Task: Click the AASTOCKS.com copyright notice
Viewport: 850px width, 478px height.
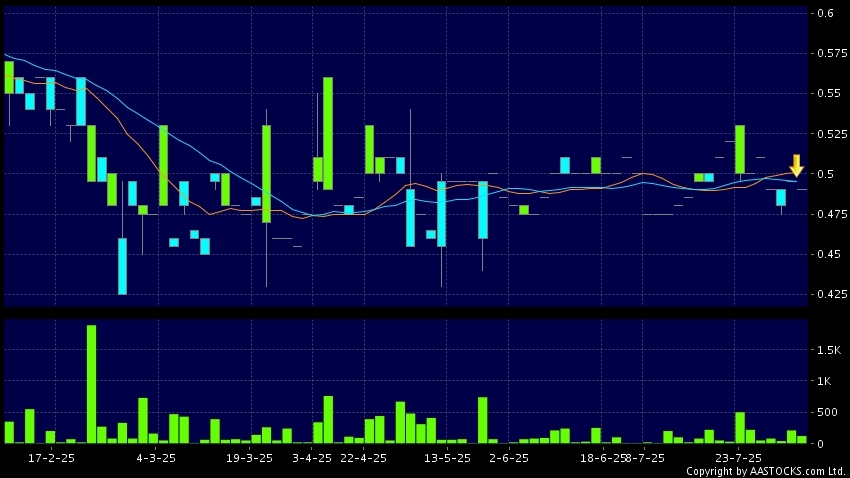Action: click(x=766, y=471)
